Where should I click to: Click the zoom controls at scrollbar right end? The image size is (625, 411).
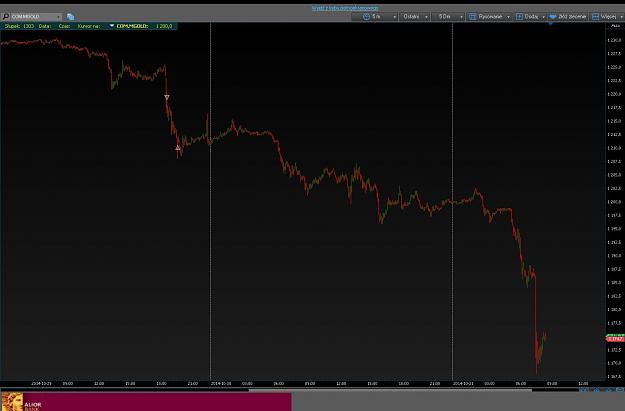(601, 390)
